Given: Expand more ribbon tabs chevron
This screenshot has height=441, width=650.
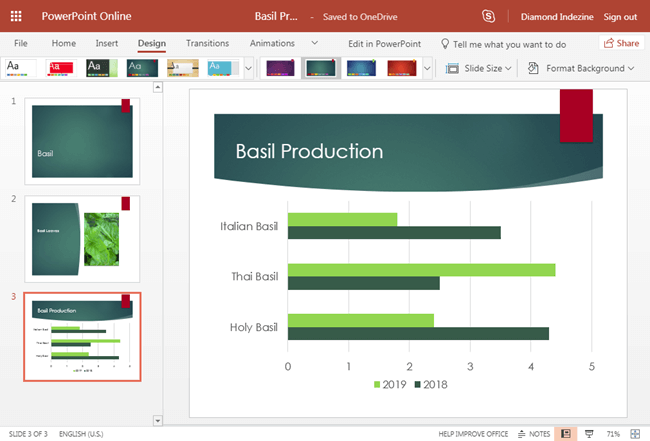Looking at the screenshot, I should coord(315,44).
